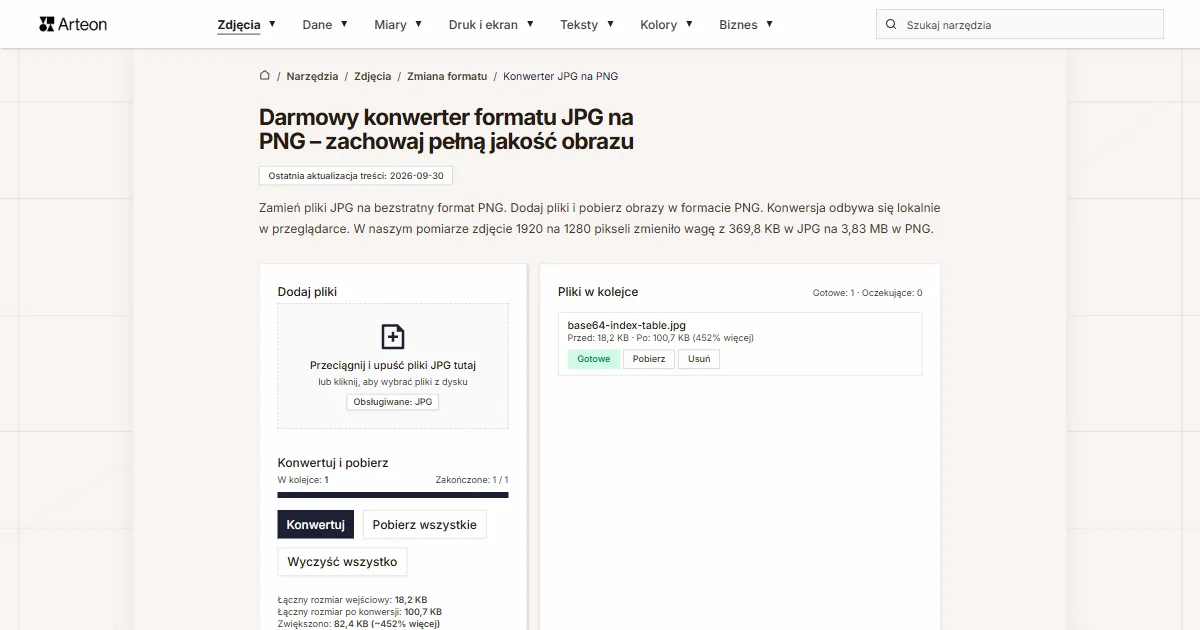Click 'Zakończone: 1 / 1' text
The image size is (1200, 630).
pyautogui.click(x=472, y=480)
